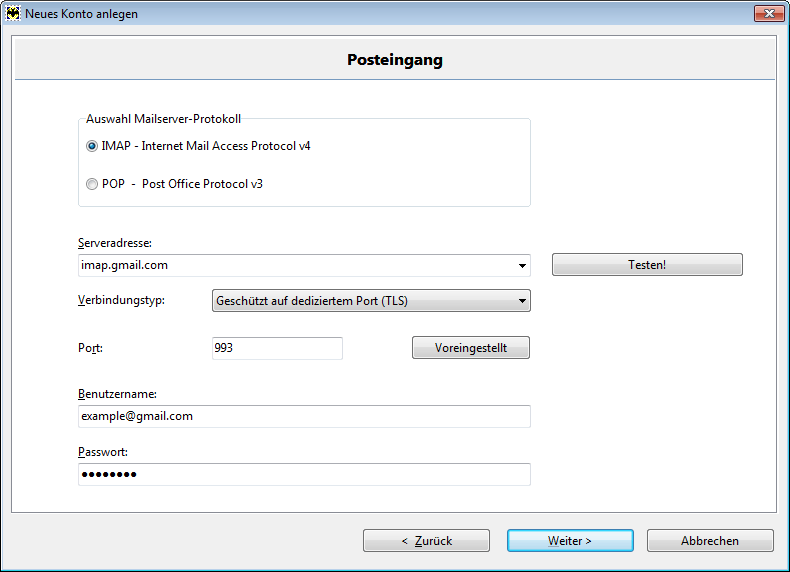This screenshot has width=790, height=572.
Task: Go back with the Zurück button
Action: tap(426, 541)
